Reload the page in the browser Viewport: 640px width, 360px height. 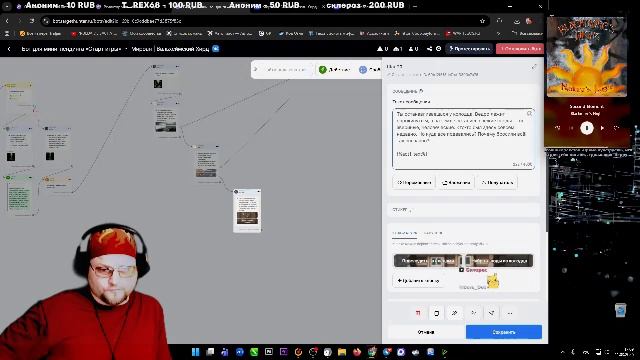click(x=32, y=21)
